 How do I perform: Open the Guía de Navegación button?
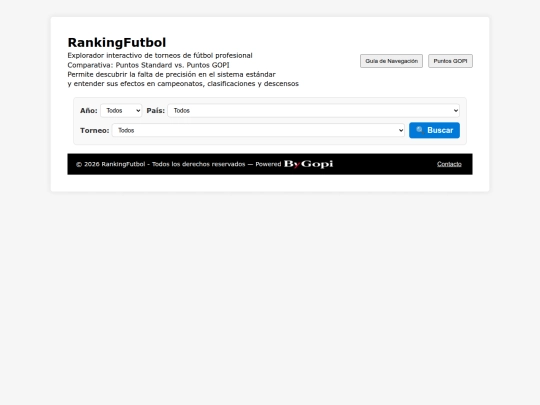391,61
